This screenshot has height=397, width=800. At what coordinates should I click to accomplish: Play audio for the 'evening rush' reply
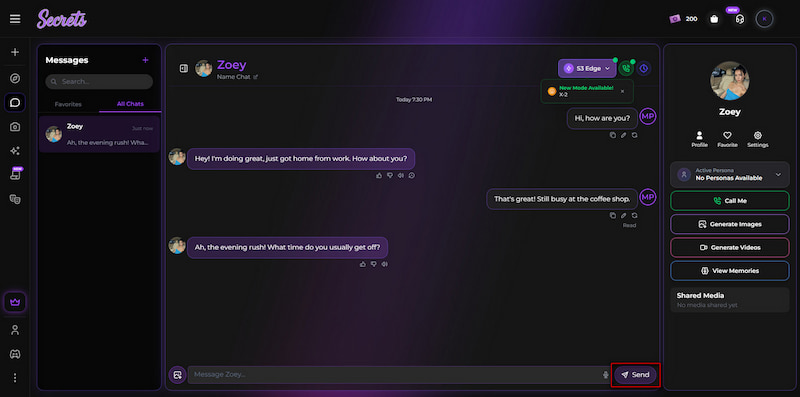coord(384,264)
